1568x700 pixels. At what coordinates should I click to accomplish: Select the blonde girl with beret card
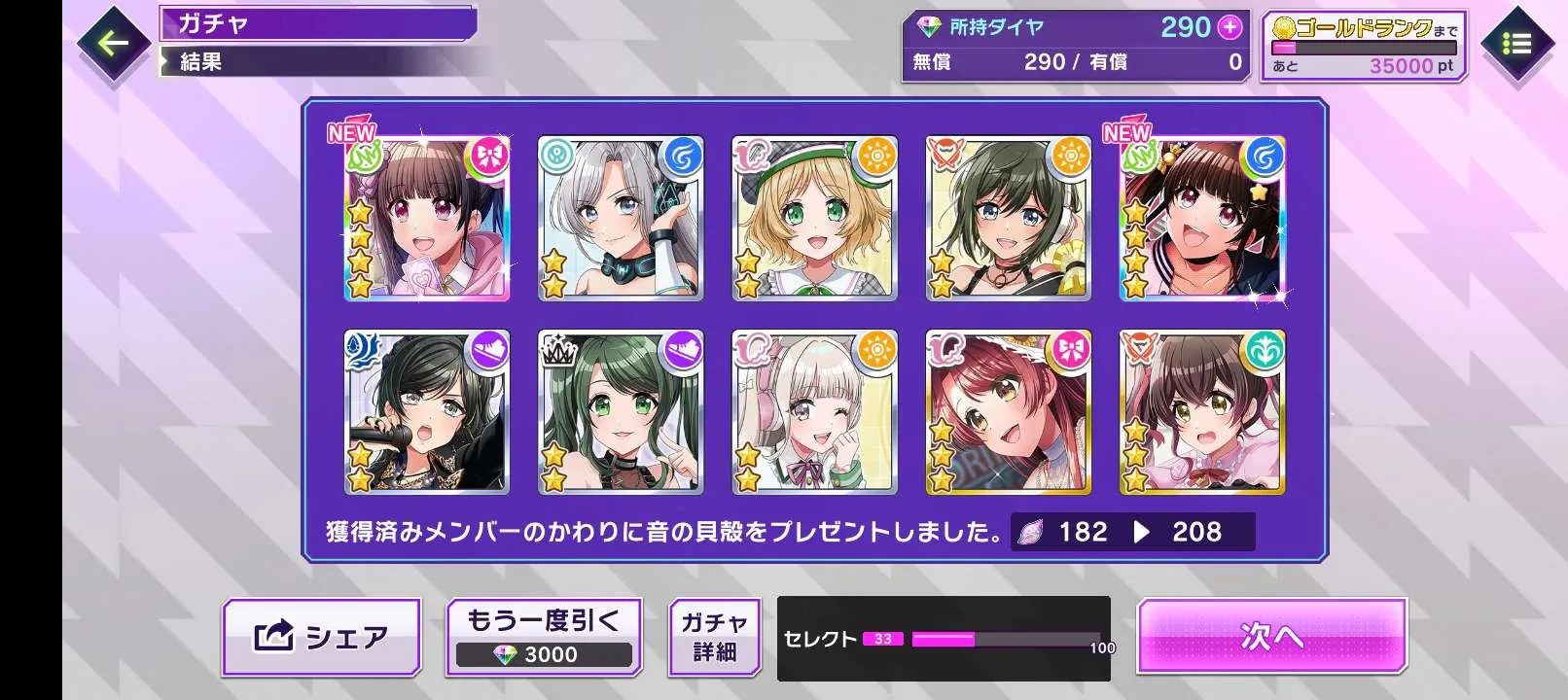click(x=814, y=218)
